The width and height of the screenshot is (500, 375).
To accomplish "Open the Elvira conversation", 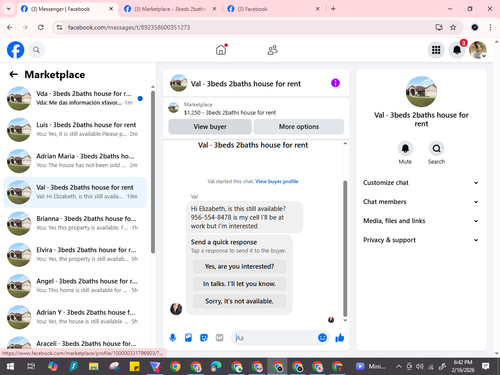I will (75, 255).
